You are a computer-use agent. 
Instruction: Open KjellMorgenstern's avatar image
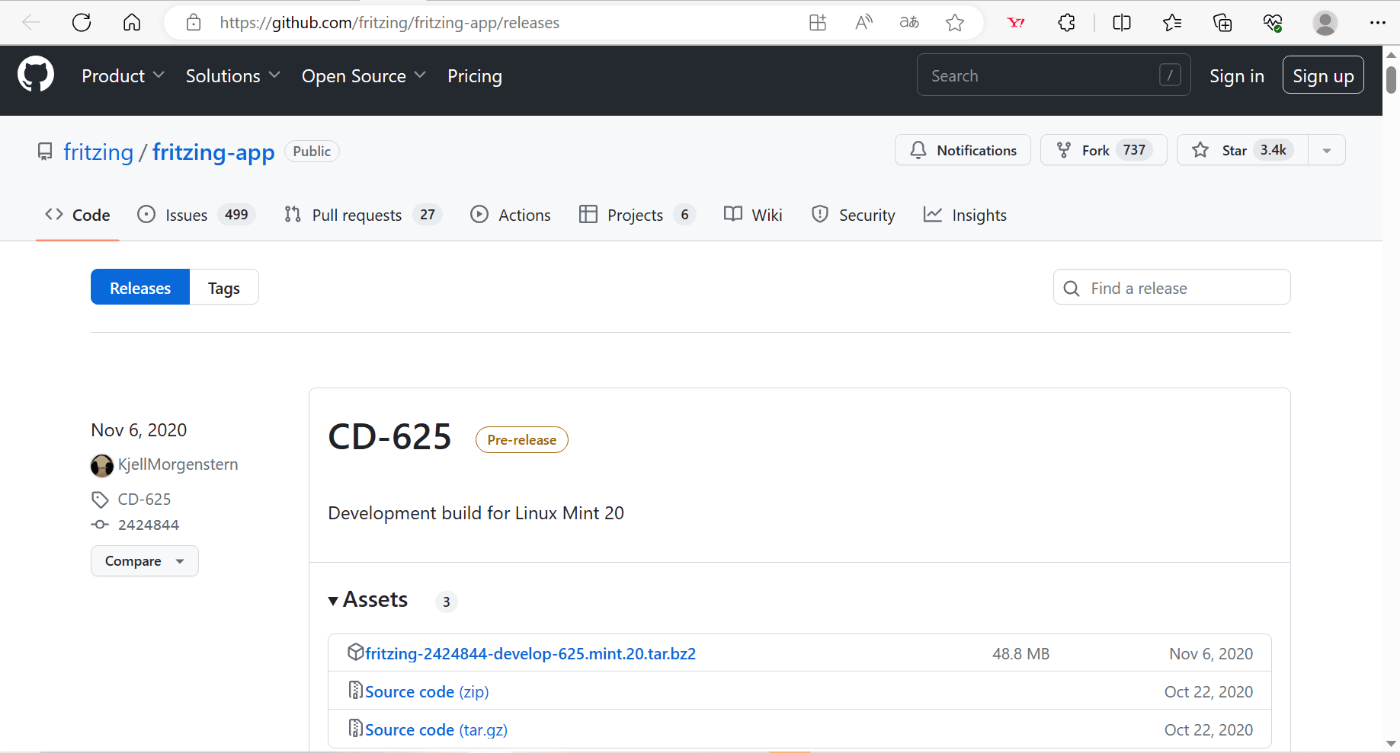[102, 465]
